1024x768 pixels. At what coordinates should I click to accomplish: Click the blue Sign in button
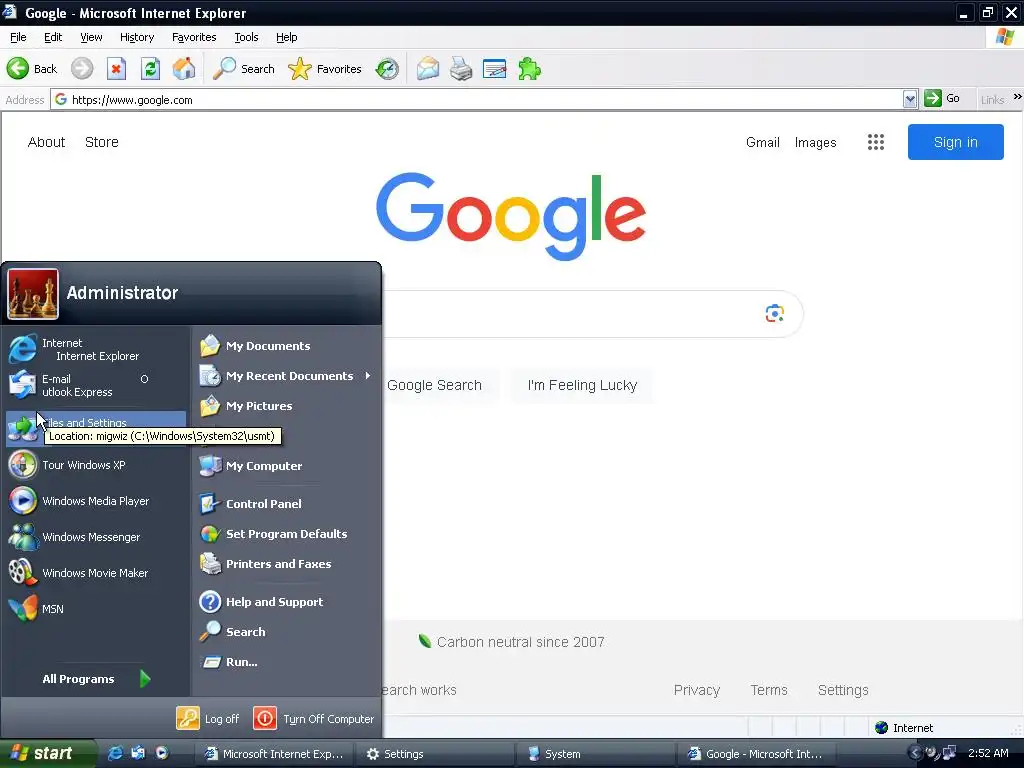955,142
